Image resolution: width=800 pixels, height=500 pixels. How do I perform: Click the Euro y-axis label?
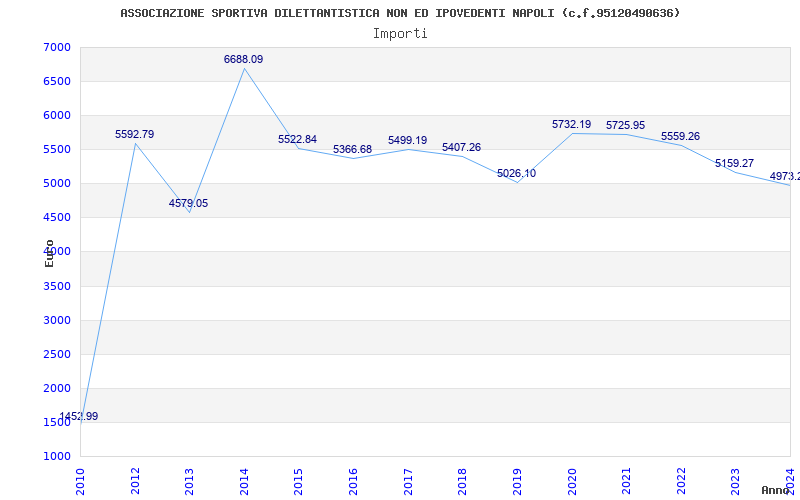coord(49,254)
